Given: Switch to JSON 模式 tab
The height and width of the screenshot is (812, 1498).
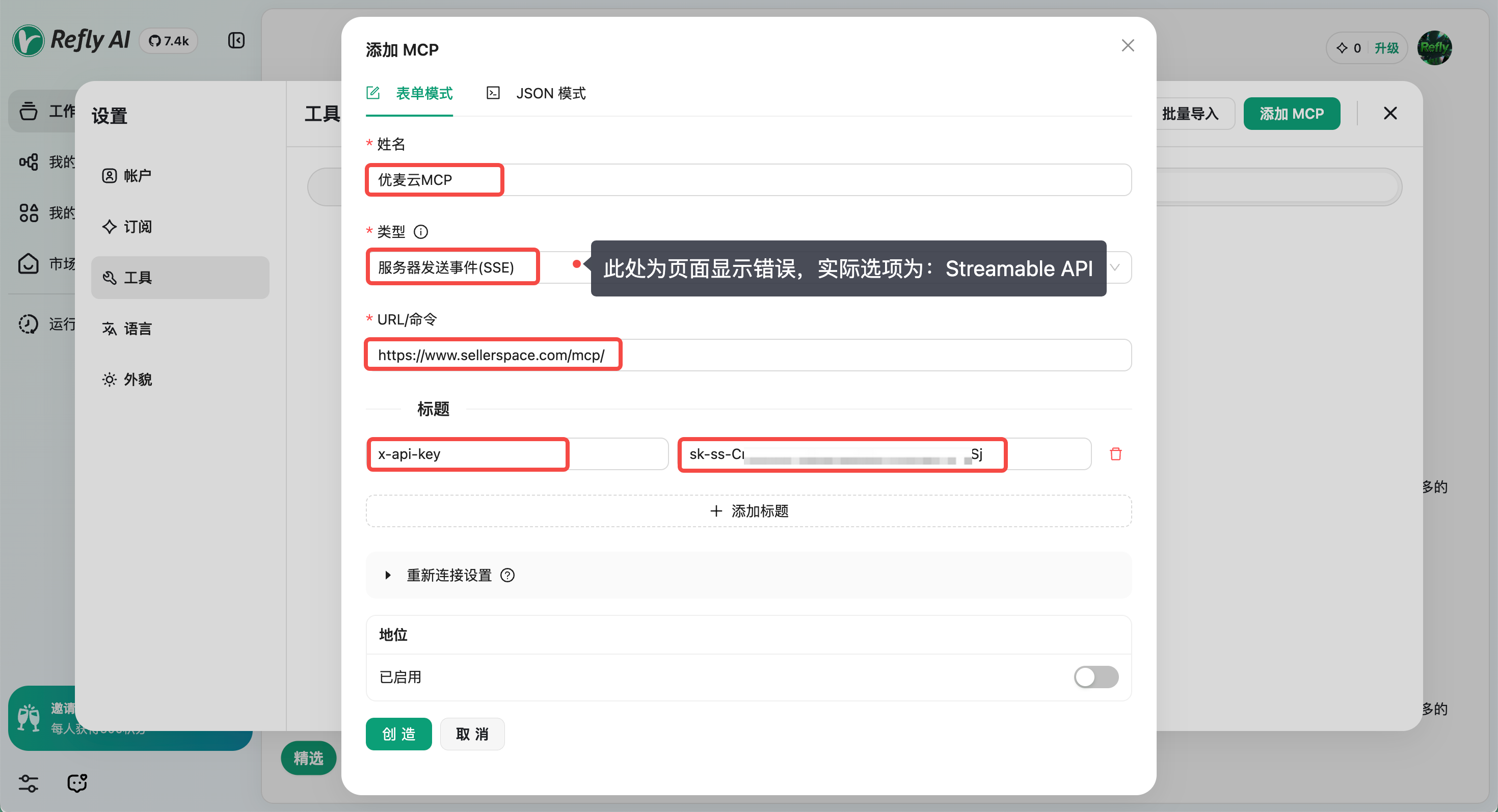Looking at the screenshot, I should (x=536, y=93).
